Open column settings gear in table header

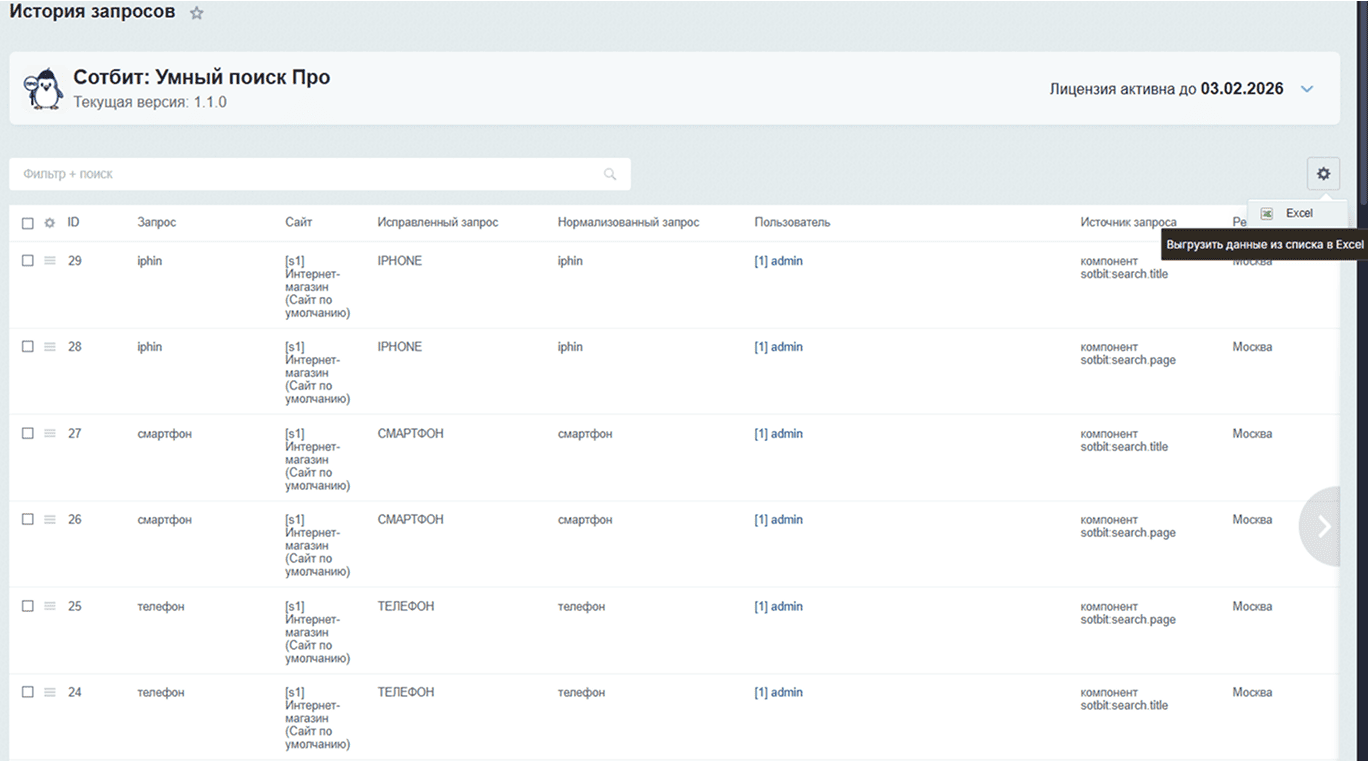[49, 223]
